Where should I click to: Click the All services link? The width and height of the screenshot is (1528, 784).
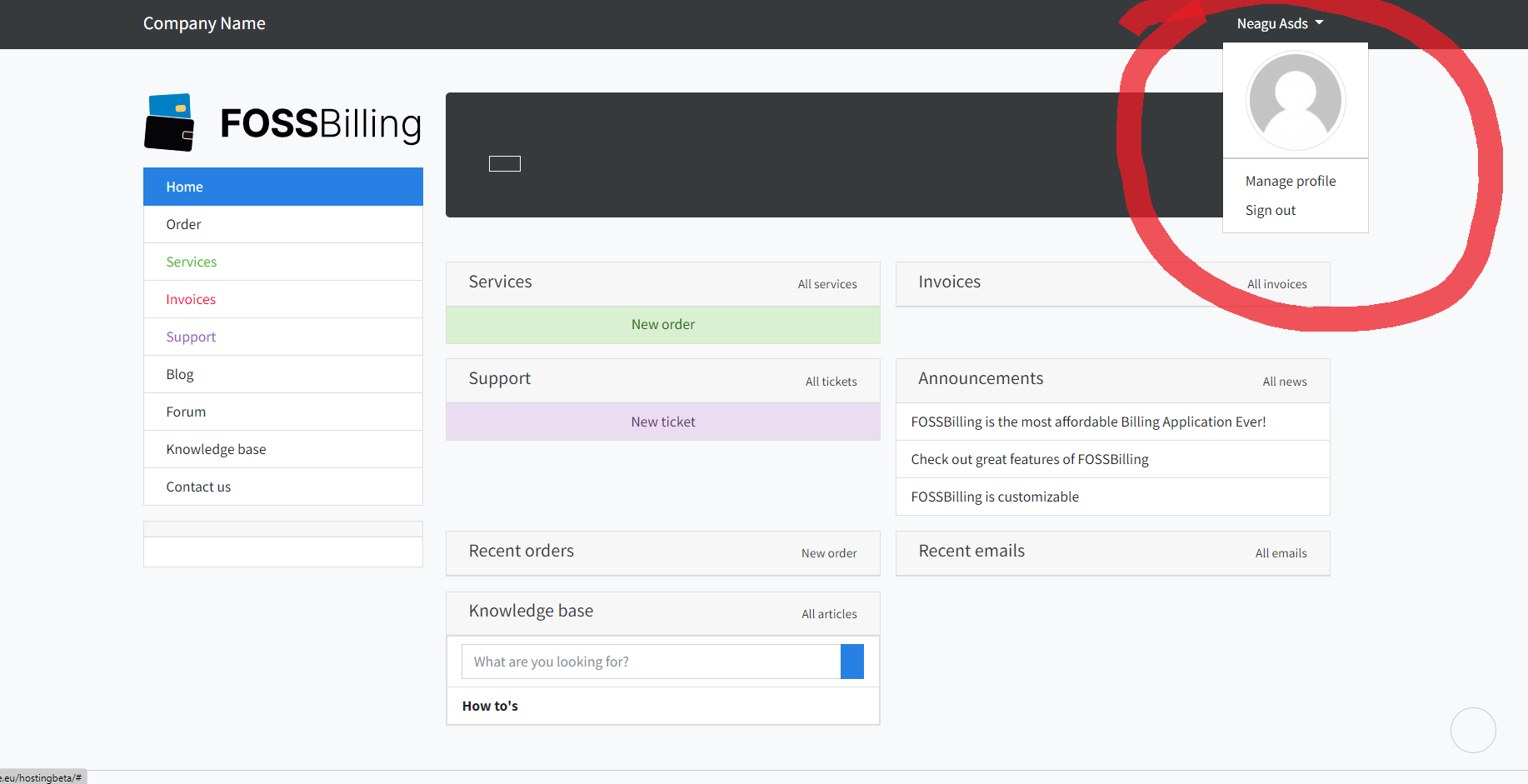[827, 284]
